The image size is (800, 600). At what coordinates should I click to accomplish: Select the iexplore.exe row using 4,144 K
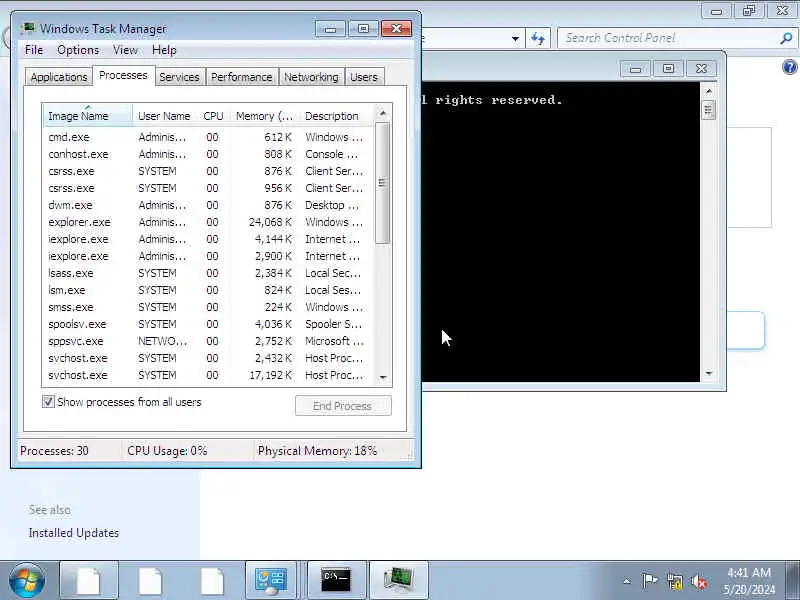[208, 239]
